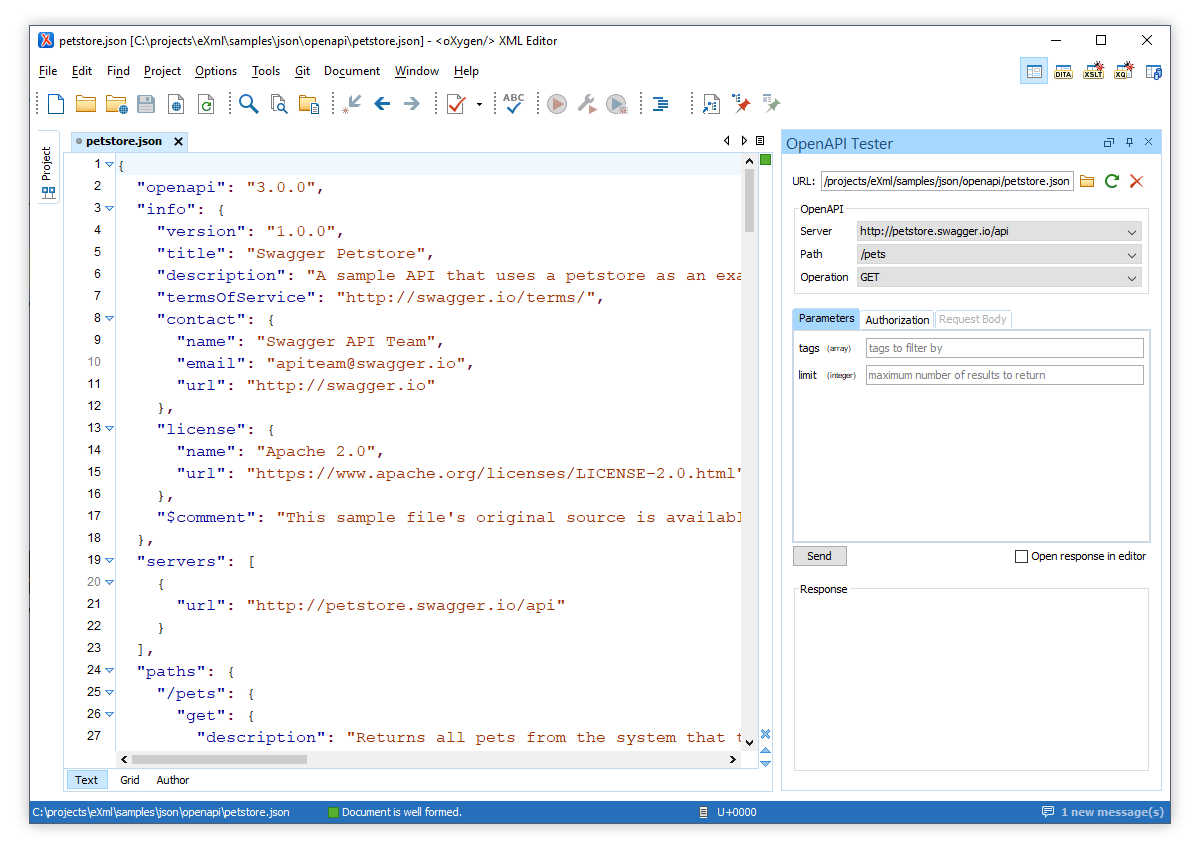Image resolution: width=1200 pixels, height=850 pixels.
Task: Open the Git menu
Action: click(x=302, y=71)
